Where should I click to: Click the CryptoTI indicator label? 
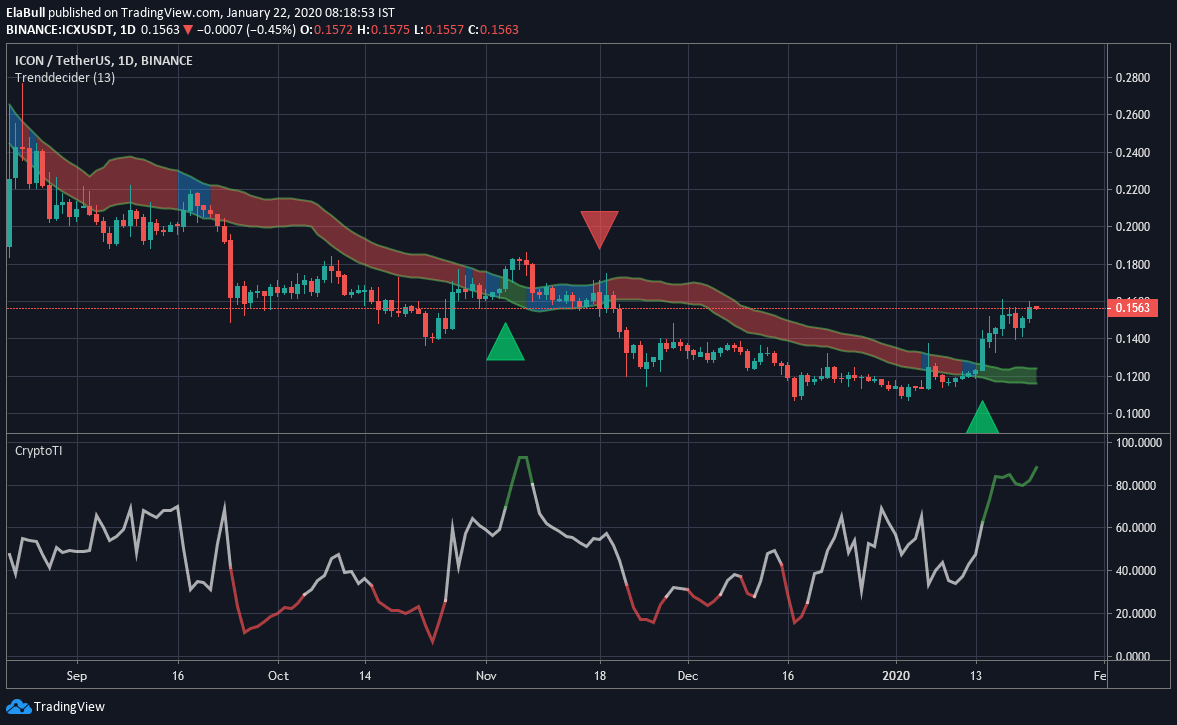point(38,450)
